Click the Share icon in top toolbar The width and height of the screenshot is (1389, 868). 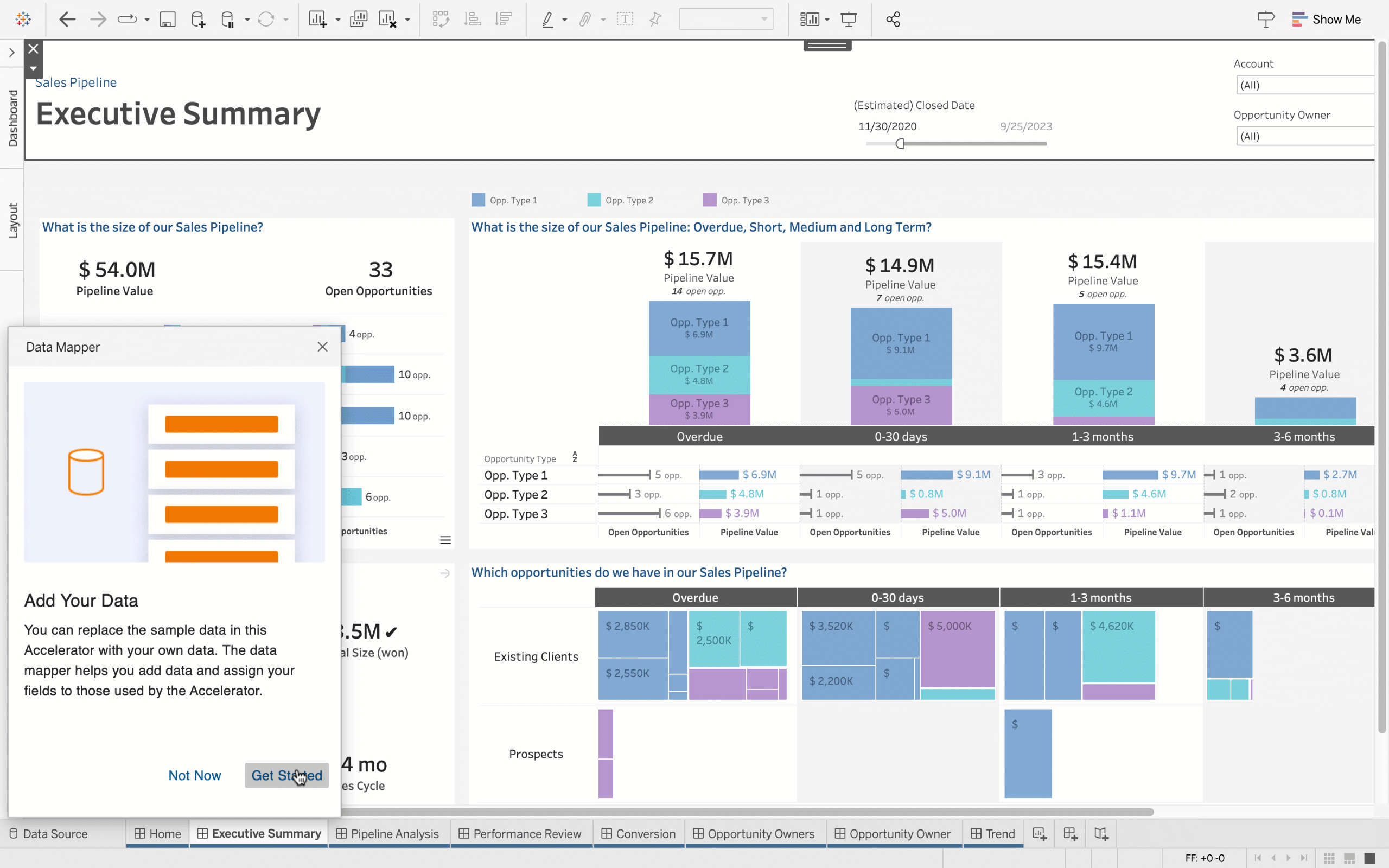click(x=893, y=19)
